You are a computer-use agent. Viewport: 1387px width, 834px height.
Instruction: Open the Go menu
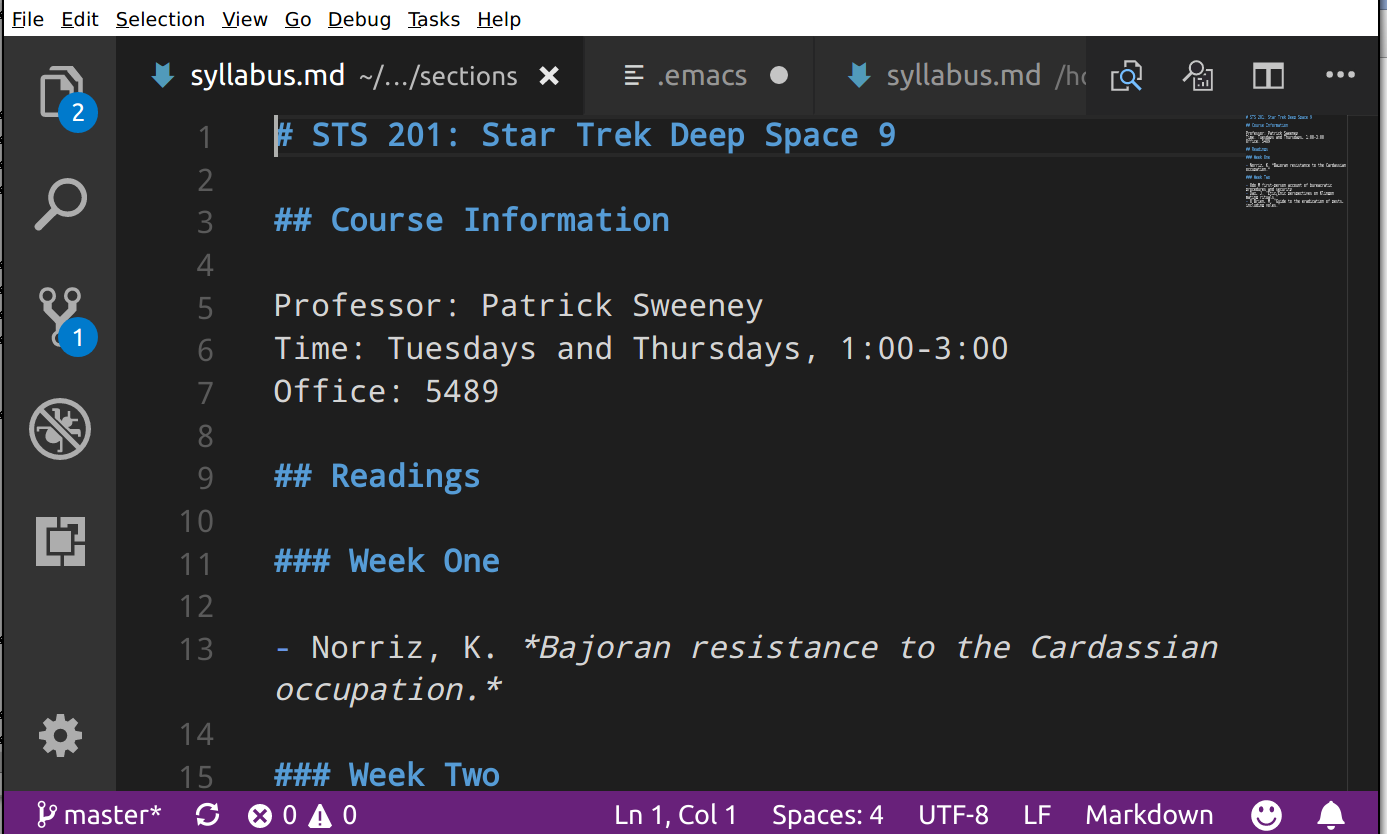click(298, 19)
